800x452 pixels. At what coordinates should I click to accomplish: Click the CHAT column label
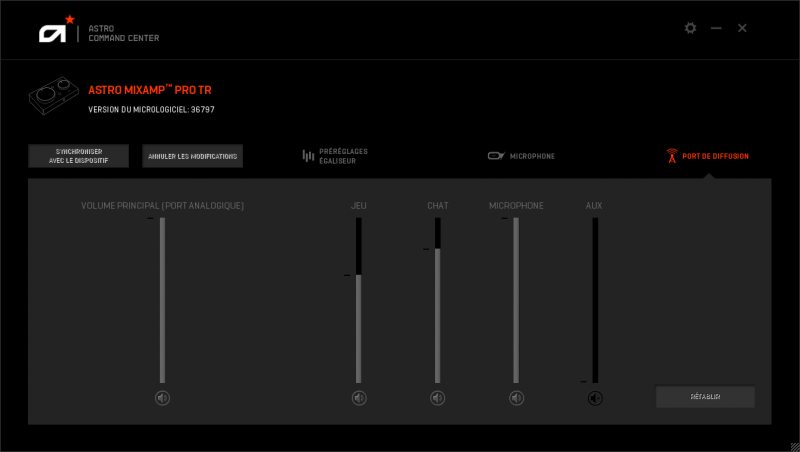[x=438, y=206]
